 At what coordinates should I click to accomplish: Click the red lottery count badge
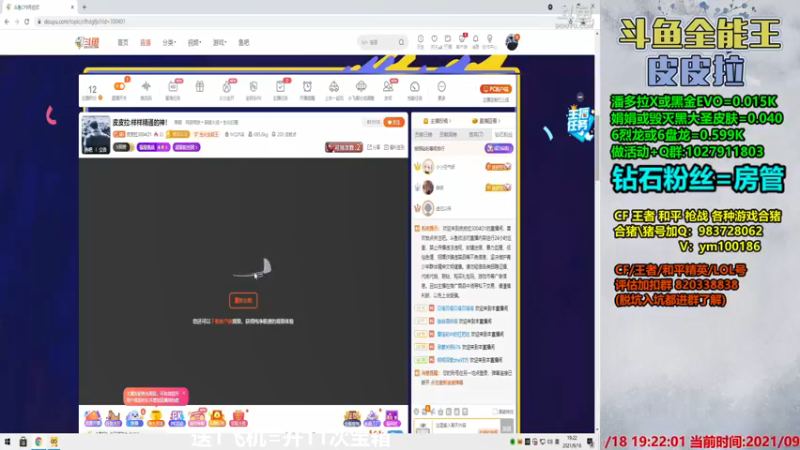(344, 147)
